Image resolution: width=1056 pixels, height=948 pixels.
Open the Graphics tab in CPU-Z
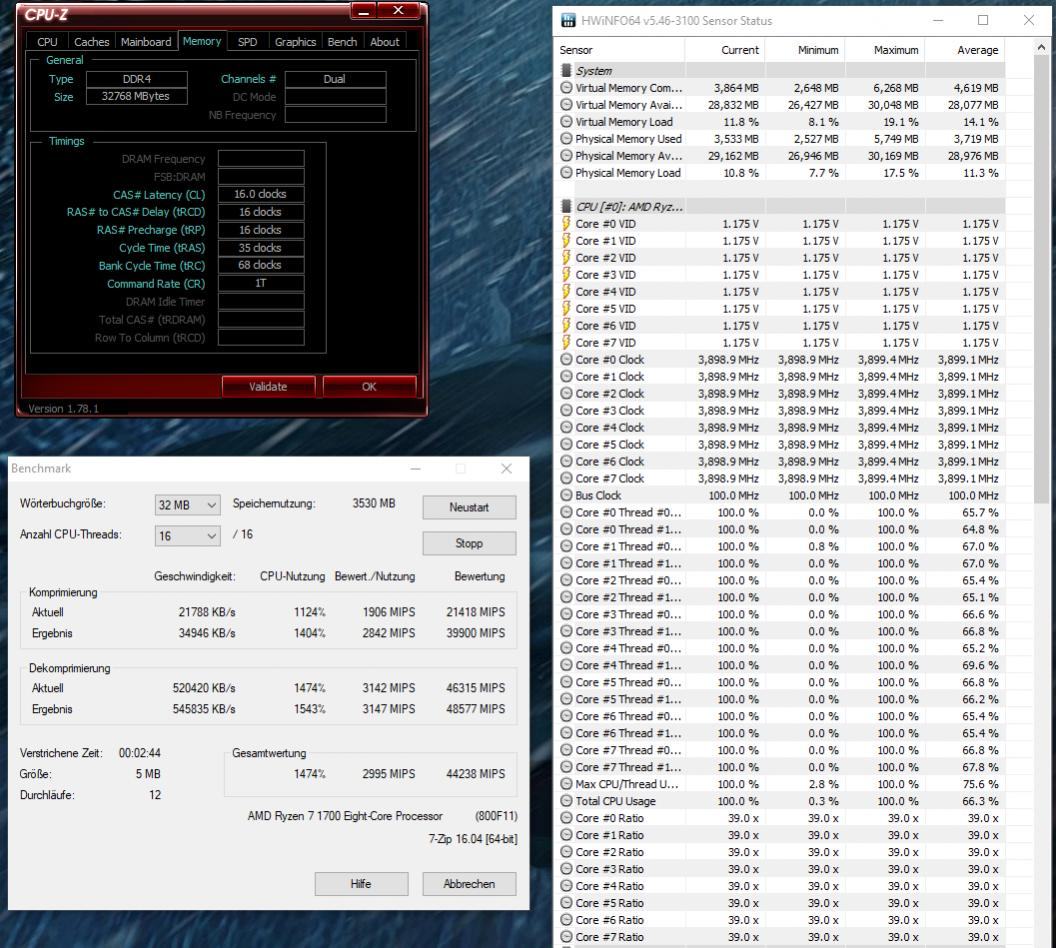[295, 42]
